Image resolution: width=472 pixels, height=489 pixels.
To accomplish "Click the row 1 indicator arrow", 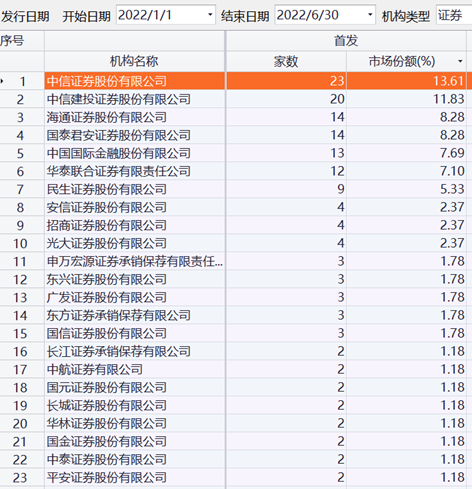I will coord(2,81).
